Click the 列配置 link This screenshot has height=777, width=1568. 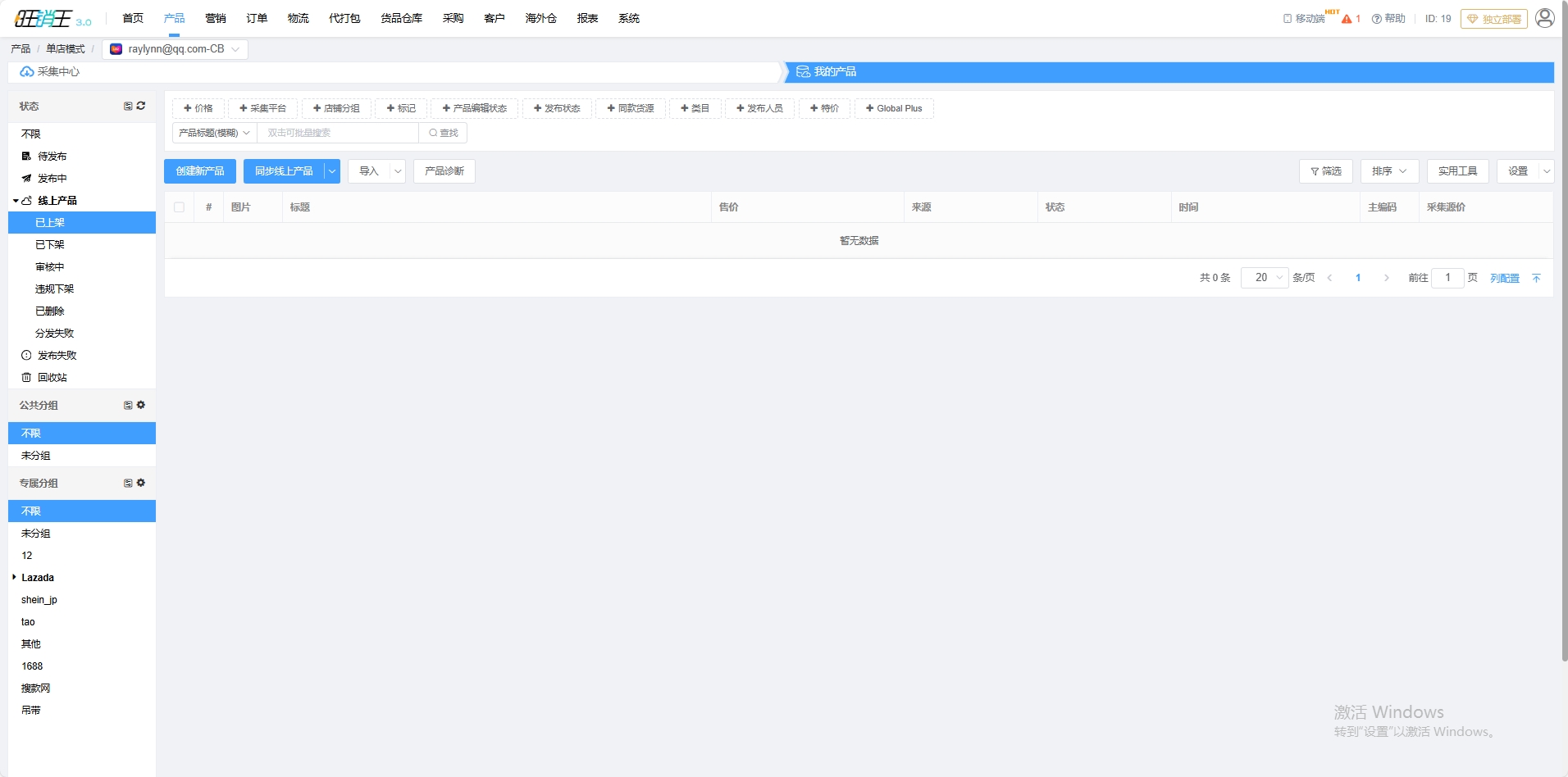click(x=1504, y=278)
